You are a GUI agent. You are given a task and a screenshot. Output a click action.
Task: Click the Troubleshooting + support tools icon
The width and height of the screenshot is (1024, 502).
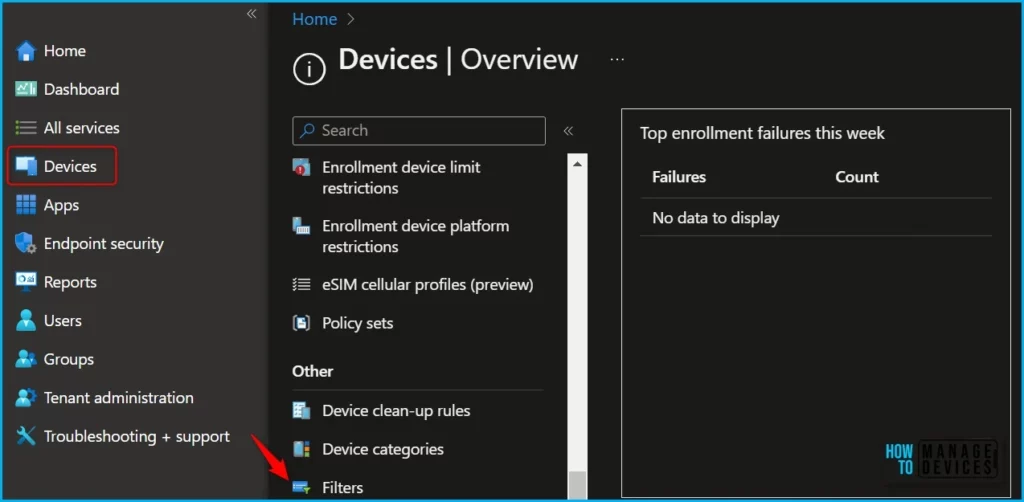(x=25, y=436)
